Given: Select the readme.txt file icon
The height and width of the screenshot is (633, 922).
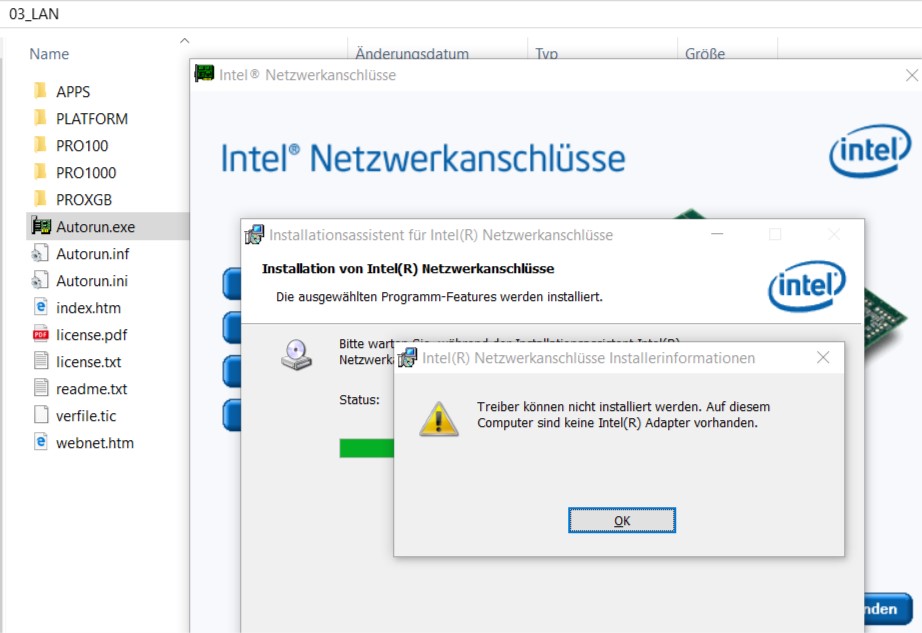Looking at the screenshot, I should pyautogui.click(x=41, y=388).
